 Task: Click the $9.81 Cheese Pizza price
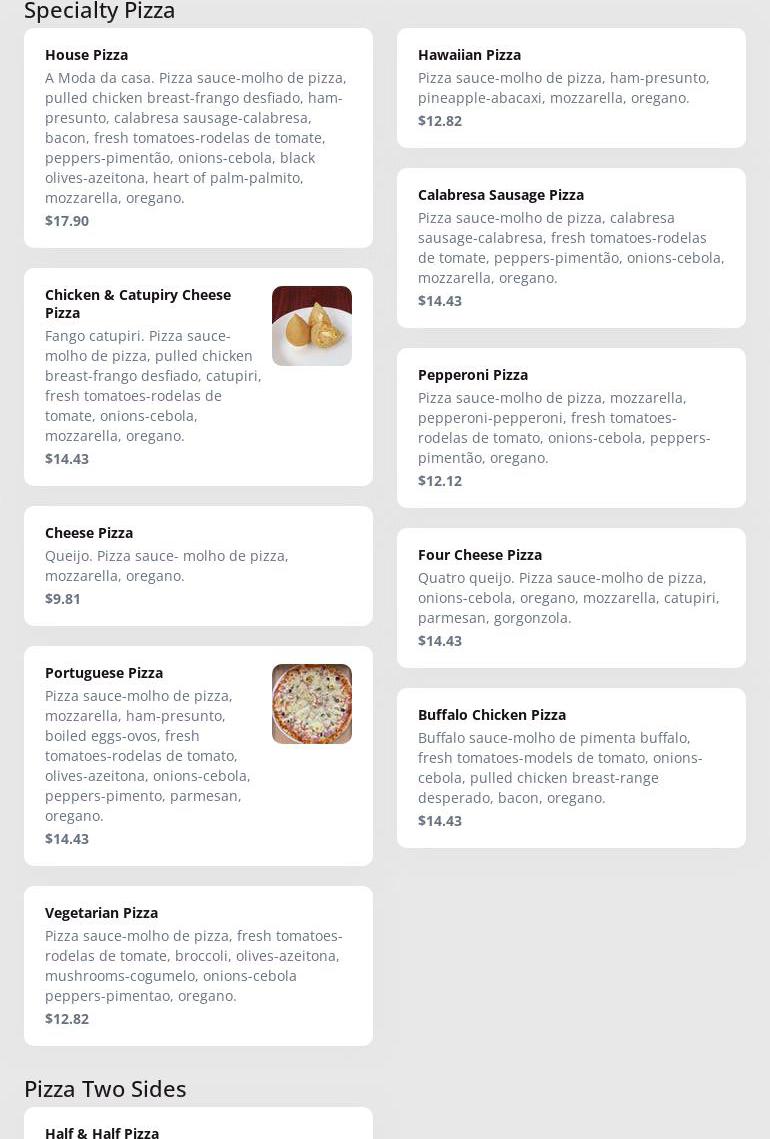(x=63, y=599)
